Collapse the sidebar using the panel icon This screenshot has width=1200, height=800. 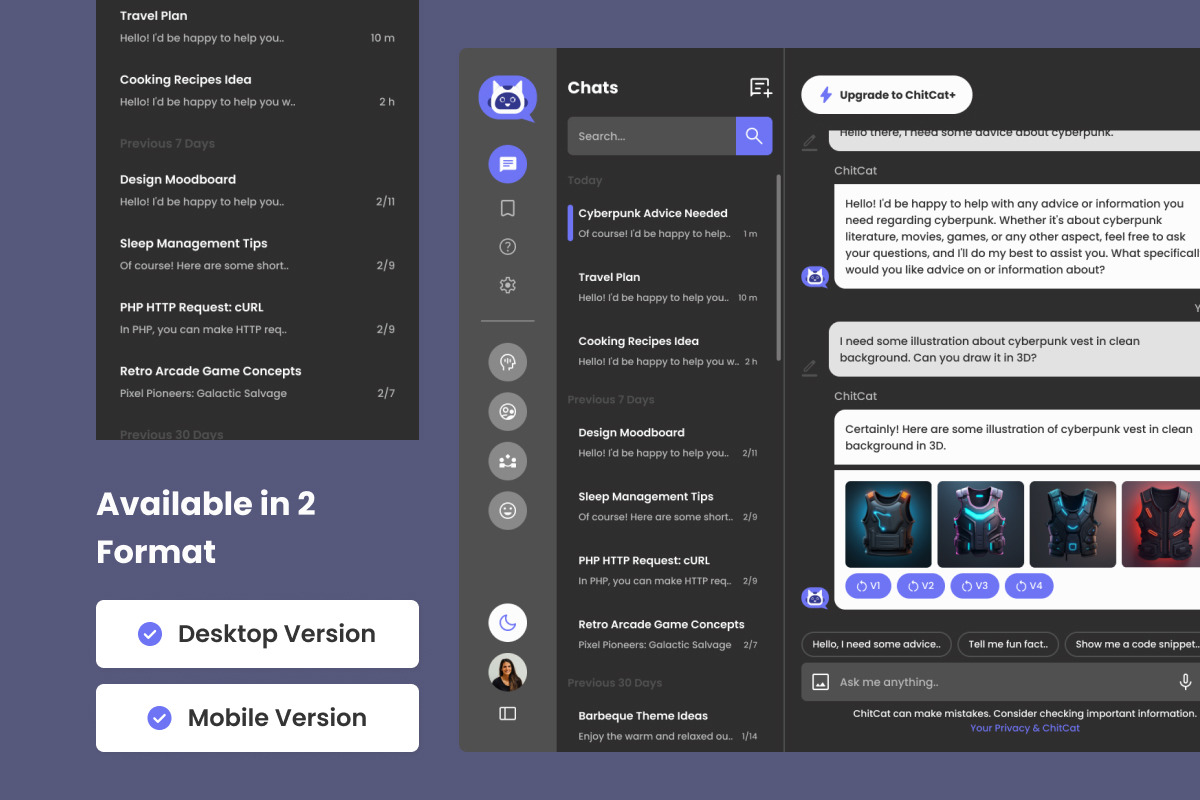(x=507, y=713)
